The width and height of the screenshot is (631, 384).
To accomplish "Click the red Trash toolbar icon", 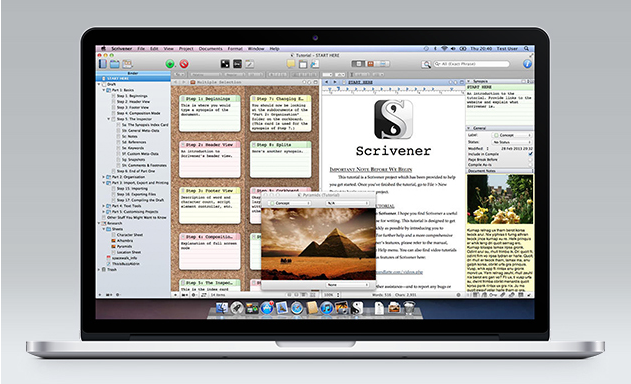I will coord(184,64).
